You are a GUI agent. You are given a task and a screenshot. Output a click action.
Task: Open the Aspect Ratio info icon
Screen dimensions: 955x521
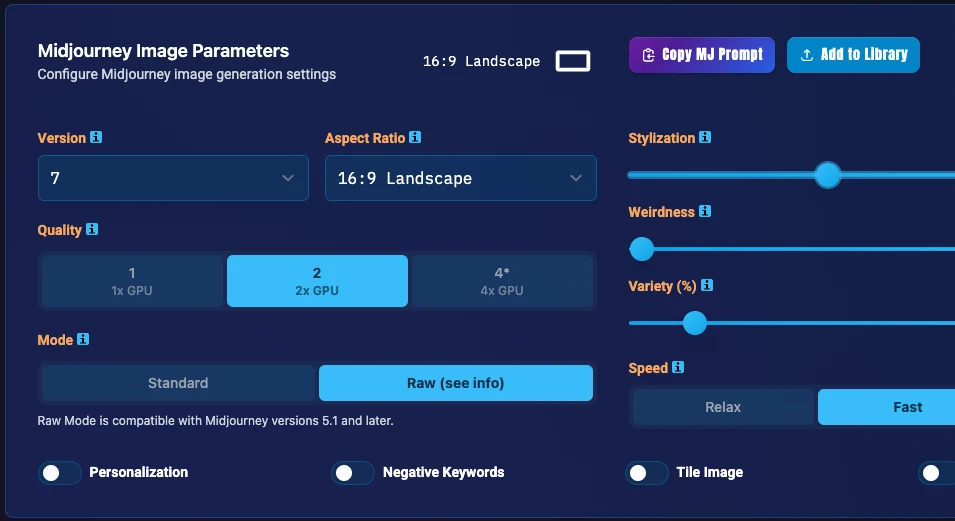point(415,137)
